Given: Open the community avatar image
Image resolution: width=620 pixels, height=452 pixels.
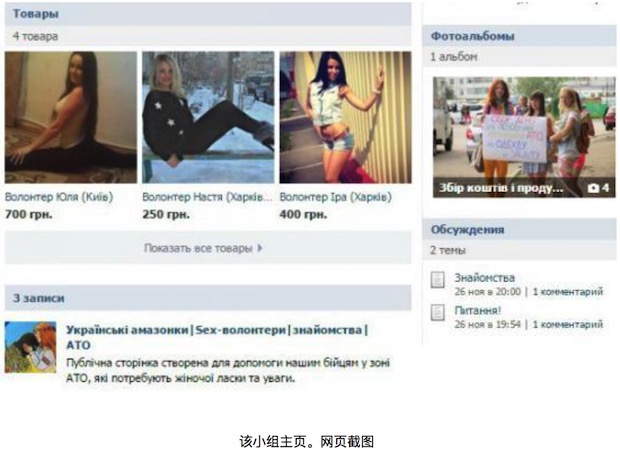Looking at the screenshot, I should [x=30, y=347].
